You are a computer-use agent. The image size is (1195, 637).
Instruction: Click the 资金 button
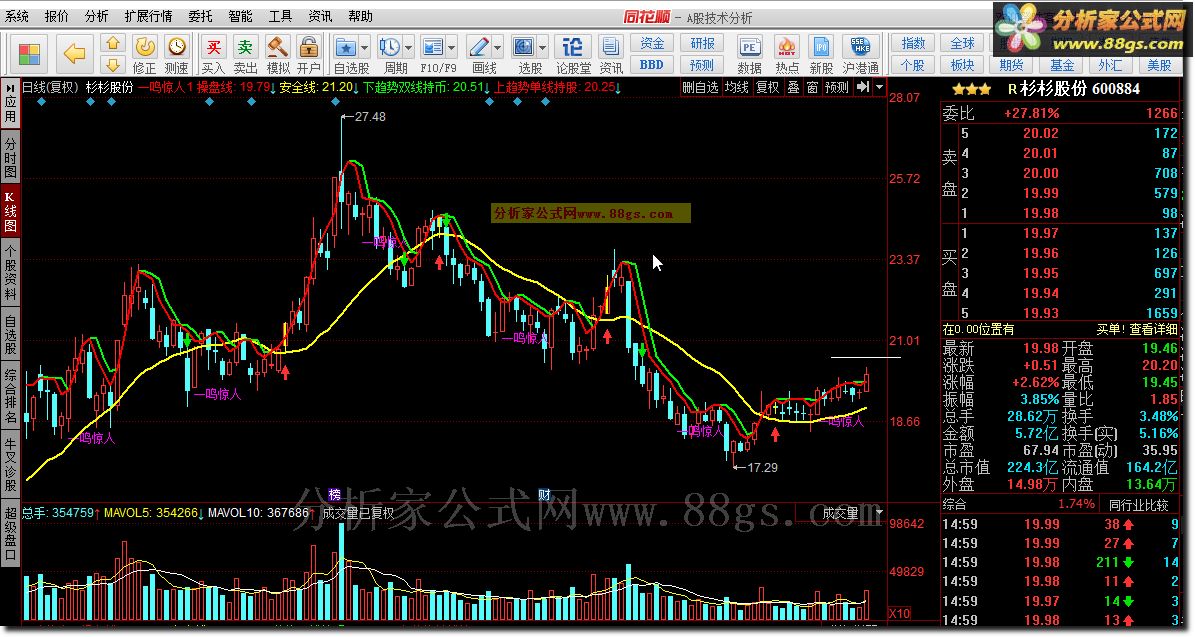pyautogui.click(x=652, y=43)
